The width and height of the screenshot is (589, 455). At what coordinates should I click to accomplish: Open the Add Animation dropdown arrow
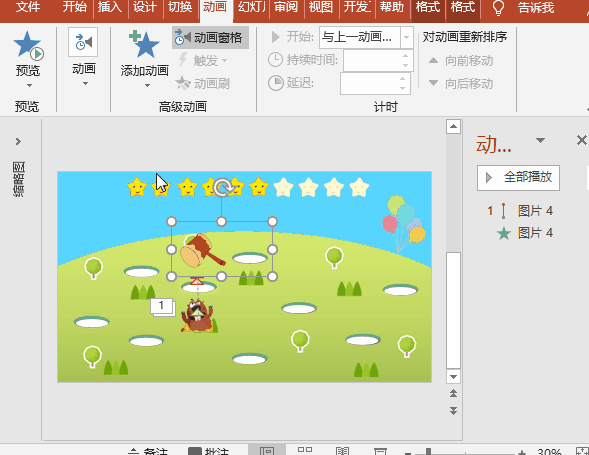(147, 86)
